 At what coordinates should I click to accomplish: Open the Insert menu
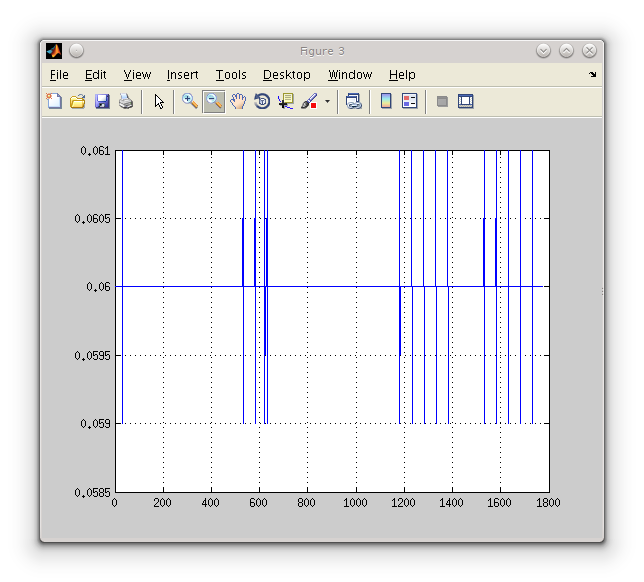coord(182,75)
